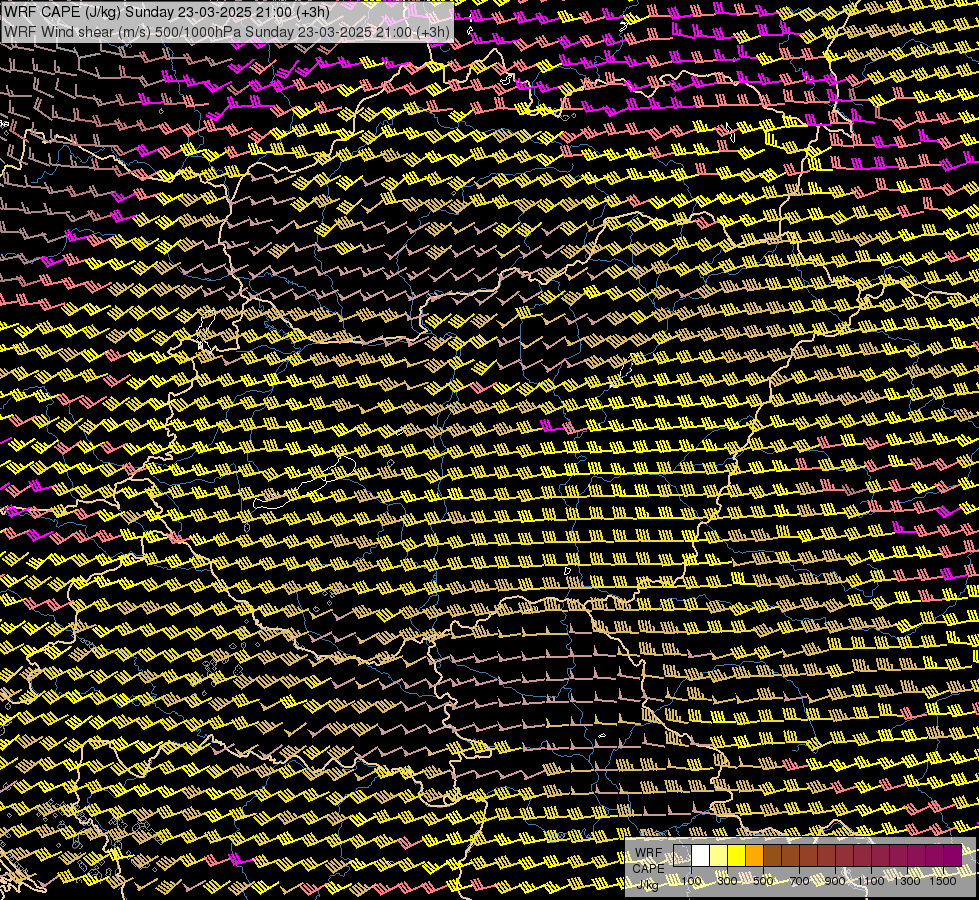The image size is (979, 900).
Task: Click the 1300 tick label in the legend
Action: (907, 881)
